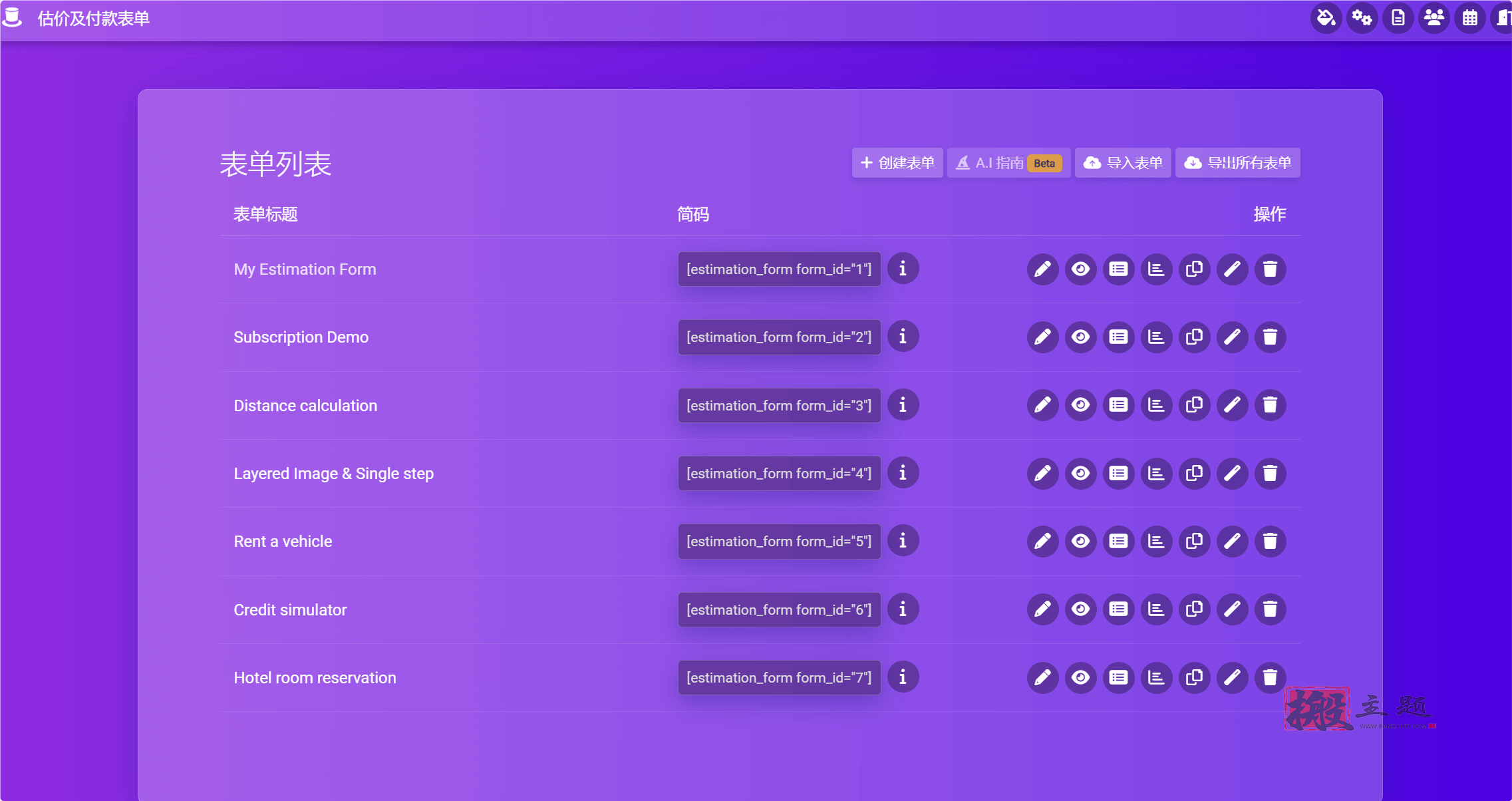Open statistics for Hotel room reservation
1512x801 pixels.
1156,678
